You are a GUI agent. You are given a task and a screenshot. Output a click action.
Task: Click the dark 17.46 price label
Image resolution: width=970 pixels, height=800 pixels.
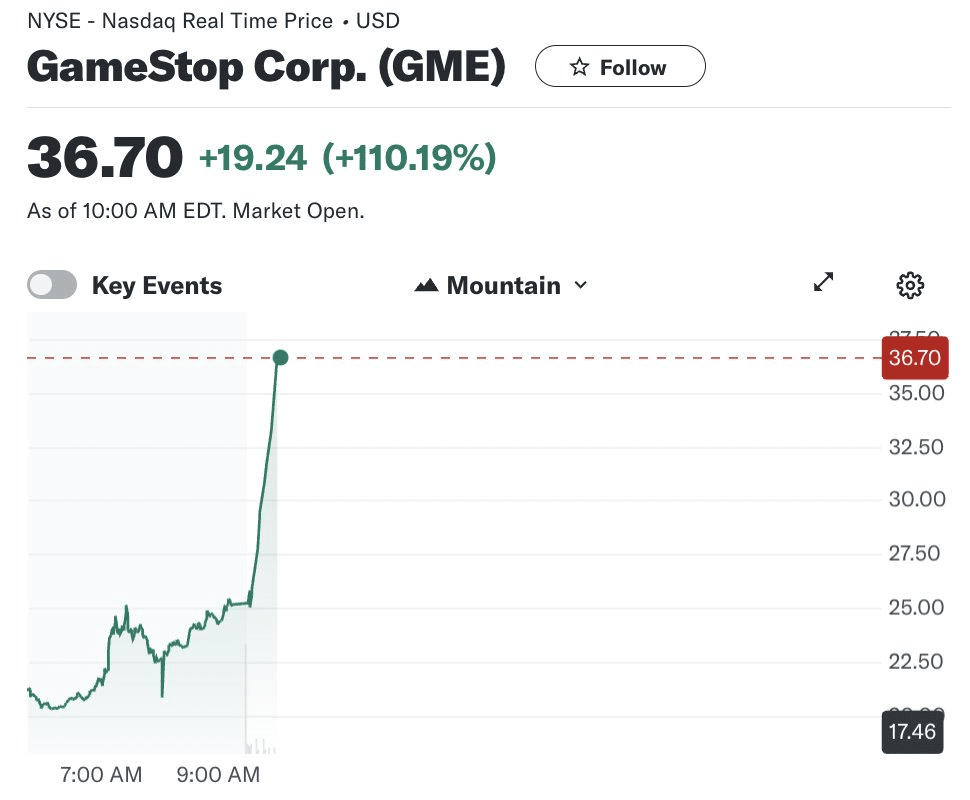912,731
